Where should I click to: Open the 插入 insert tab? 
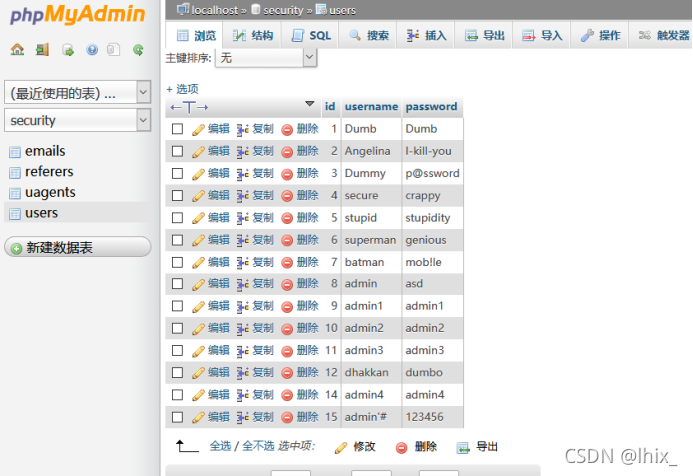pos(426,35)
